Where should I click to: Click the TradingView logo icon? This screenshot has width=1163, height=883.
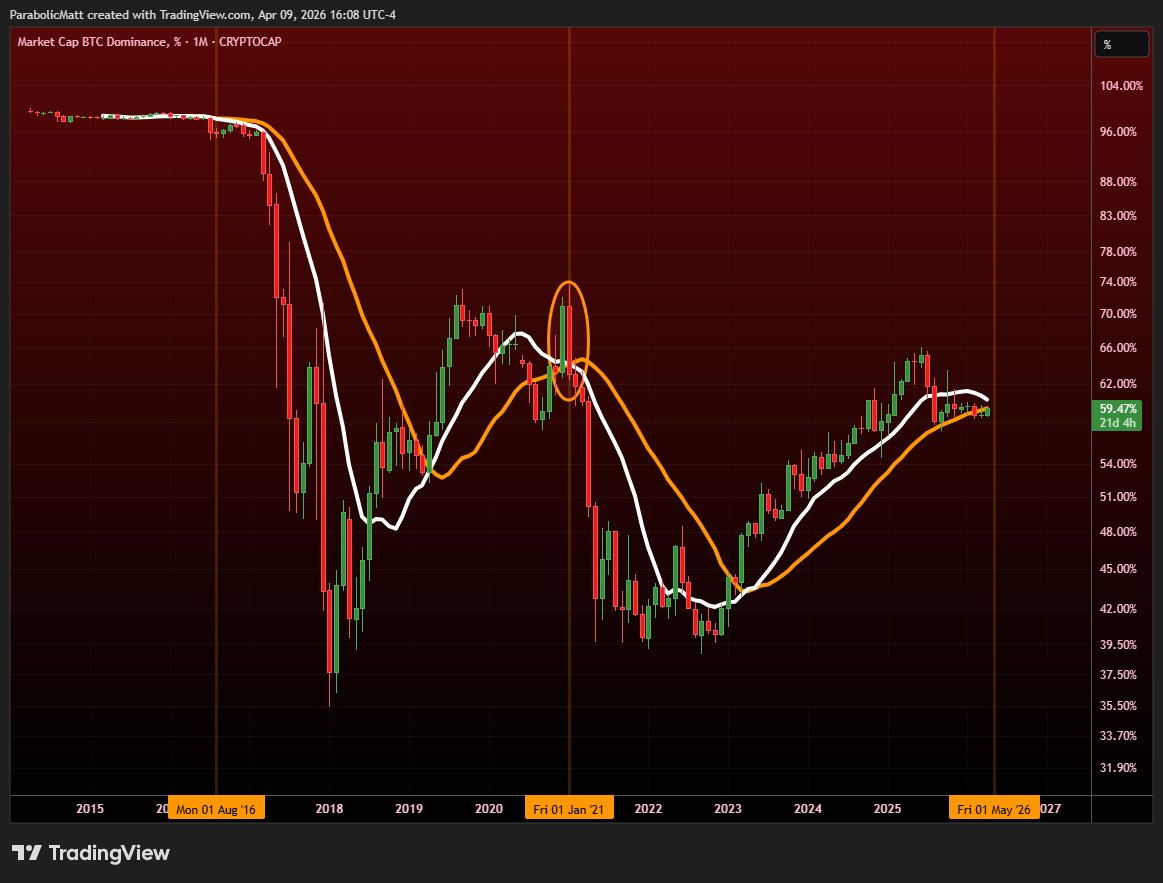coord(27,853)
